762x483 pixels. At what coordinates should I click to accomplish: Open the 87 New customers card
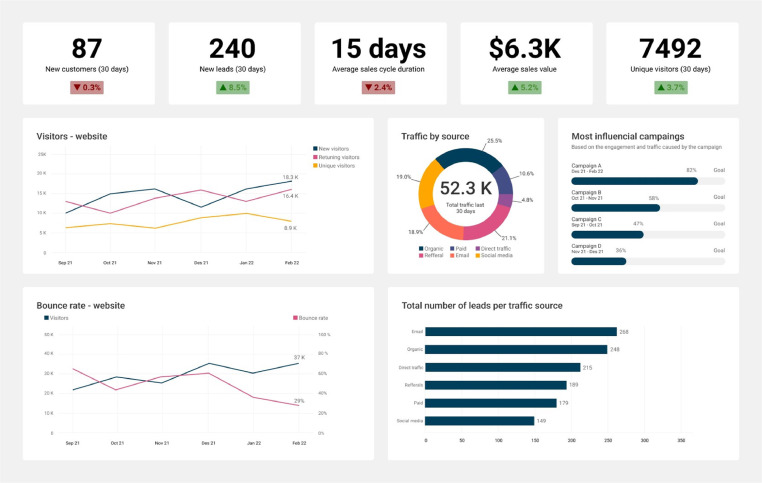pos(88,63)
